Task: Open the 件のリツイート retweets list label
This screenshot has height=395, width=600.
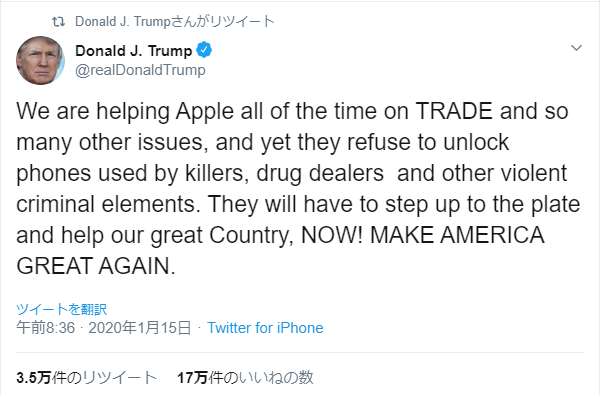Action: click(104, 378)
